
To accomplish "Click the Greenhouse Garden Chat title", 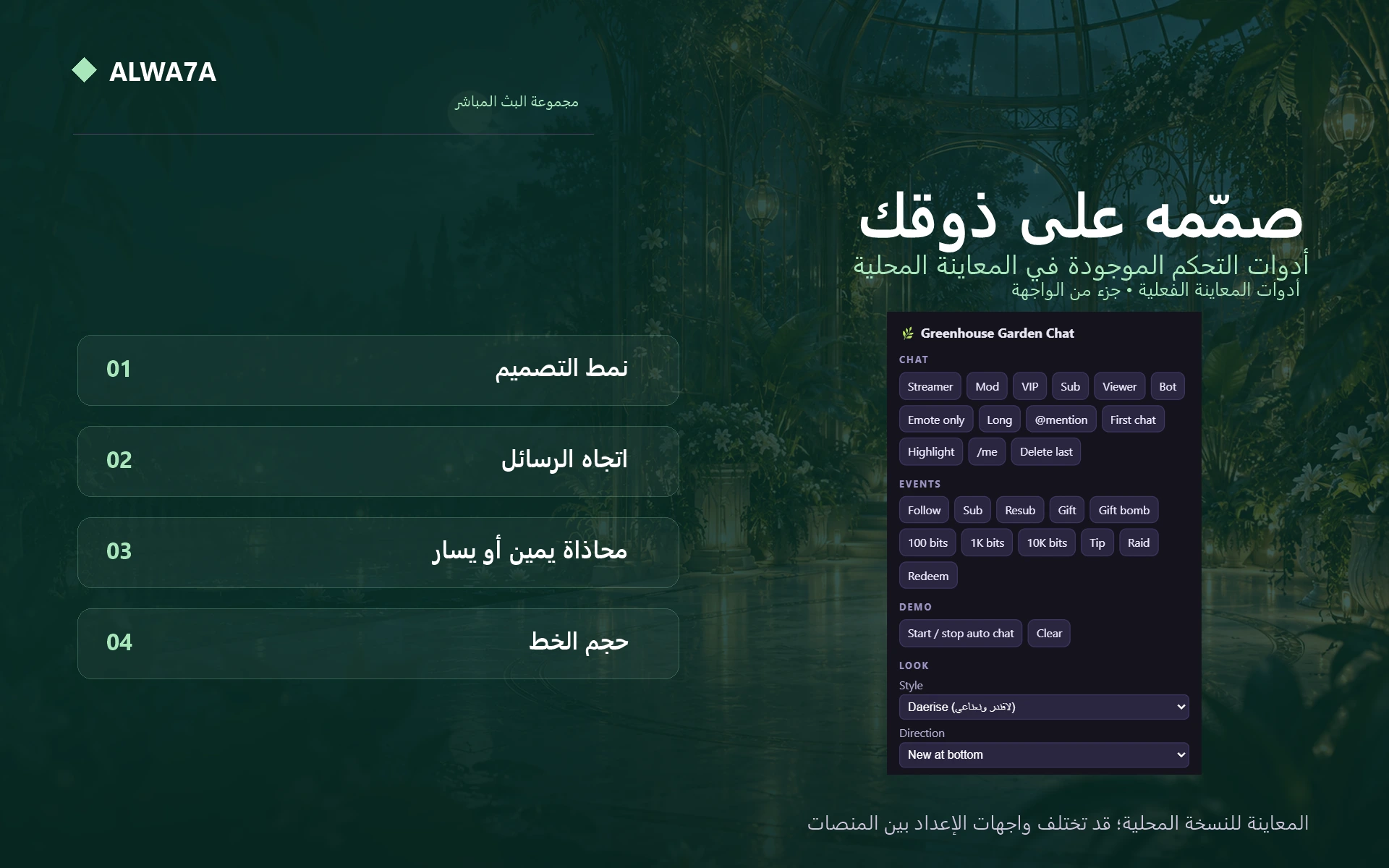I will (997, 333).
